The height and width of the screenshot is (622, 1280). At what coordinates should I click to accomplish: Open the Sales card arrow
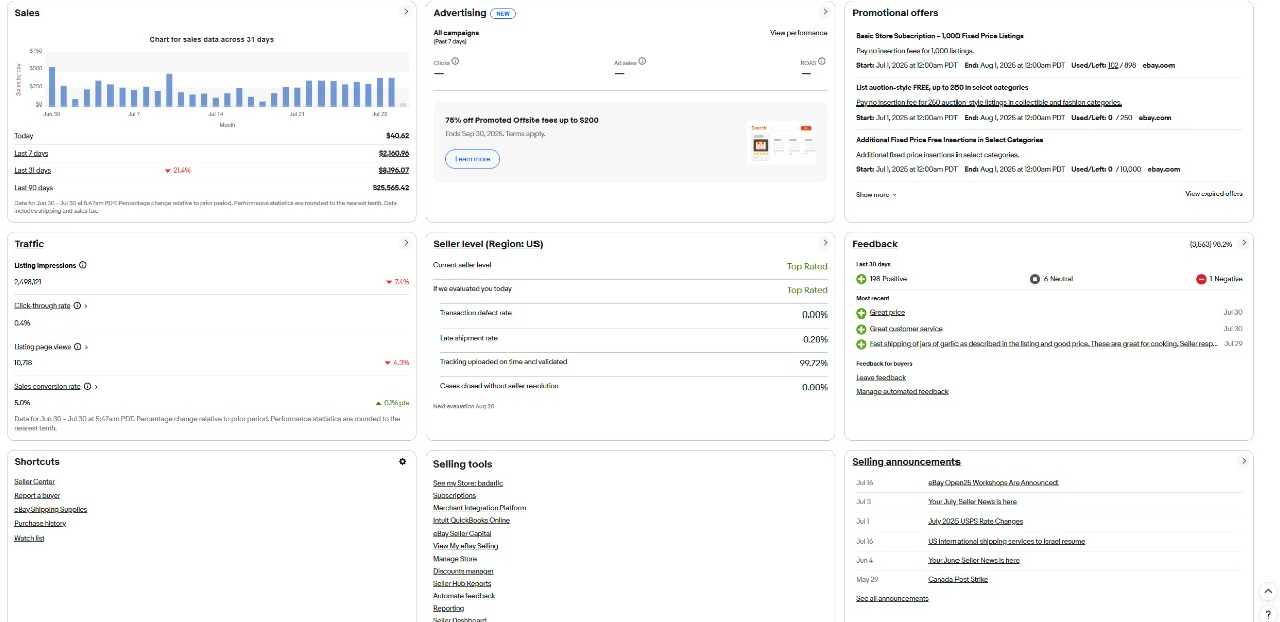pyautogui.click(x=406, y=12)
